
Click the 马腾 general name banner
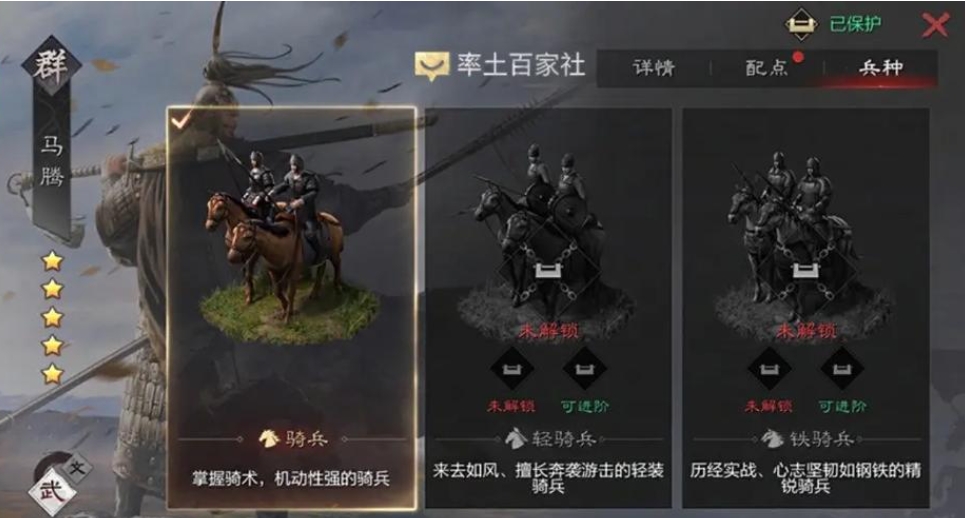pos(52,161)
